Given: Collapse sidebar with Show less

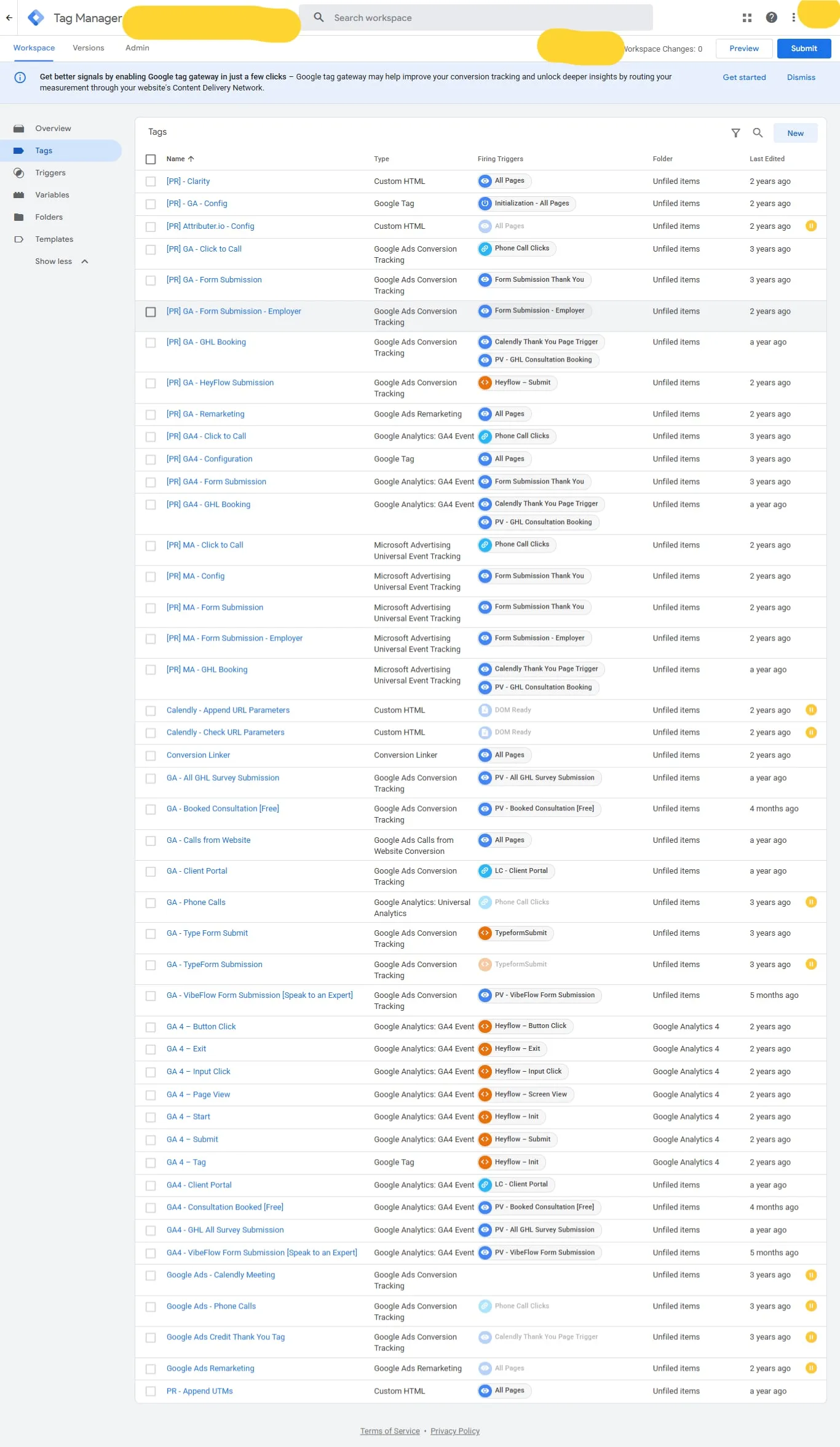Looking at the screenshot, I should pos(61,261).
